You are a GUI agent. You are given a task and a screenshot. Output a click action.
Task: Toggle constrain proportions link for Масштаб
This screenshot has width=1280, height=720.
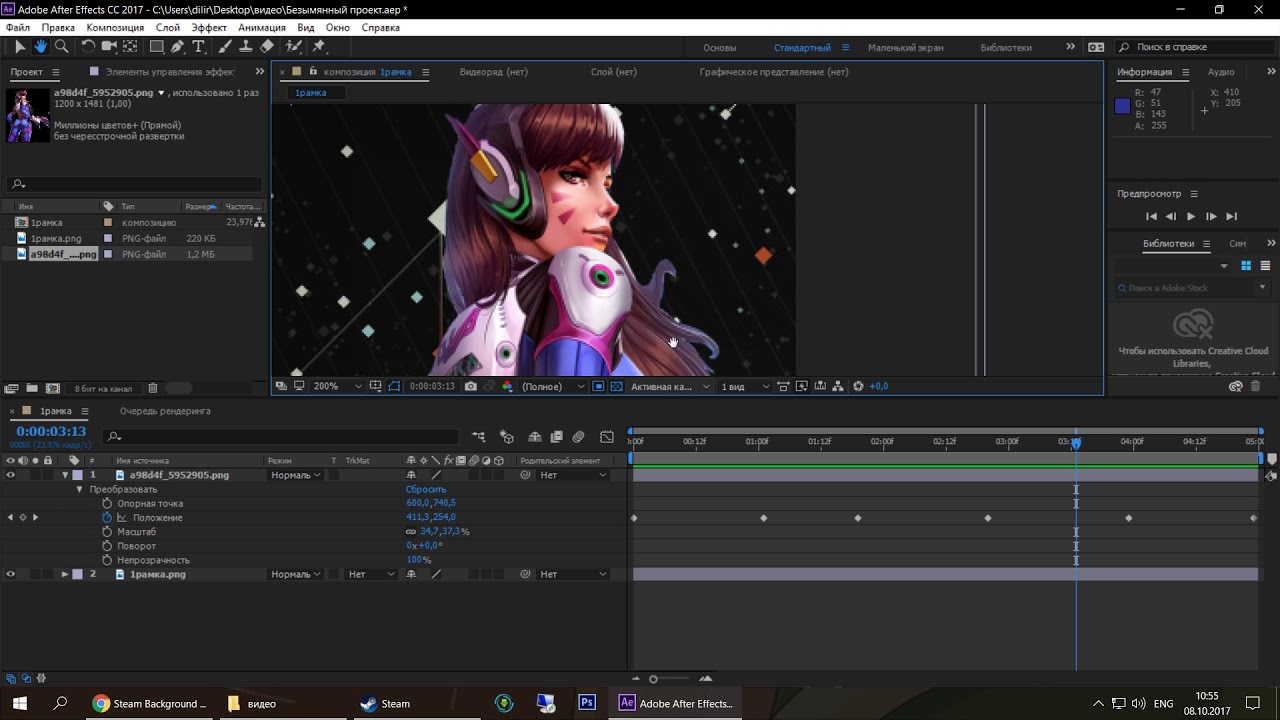[411, 532]
